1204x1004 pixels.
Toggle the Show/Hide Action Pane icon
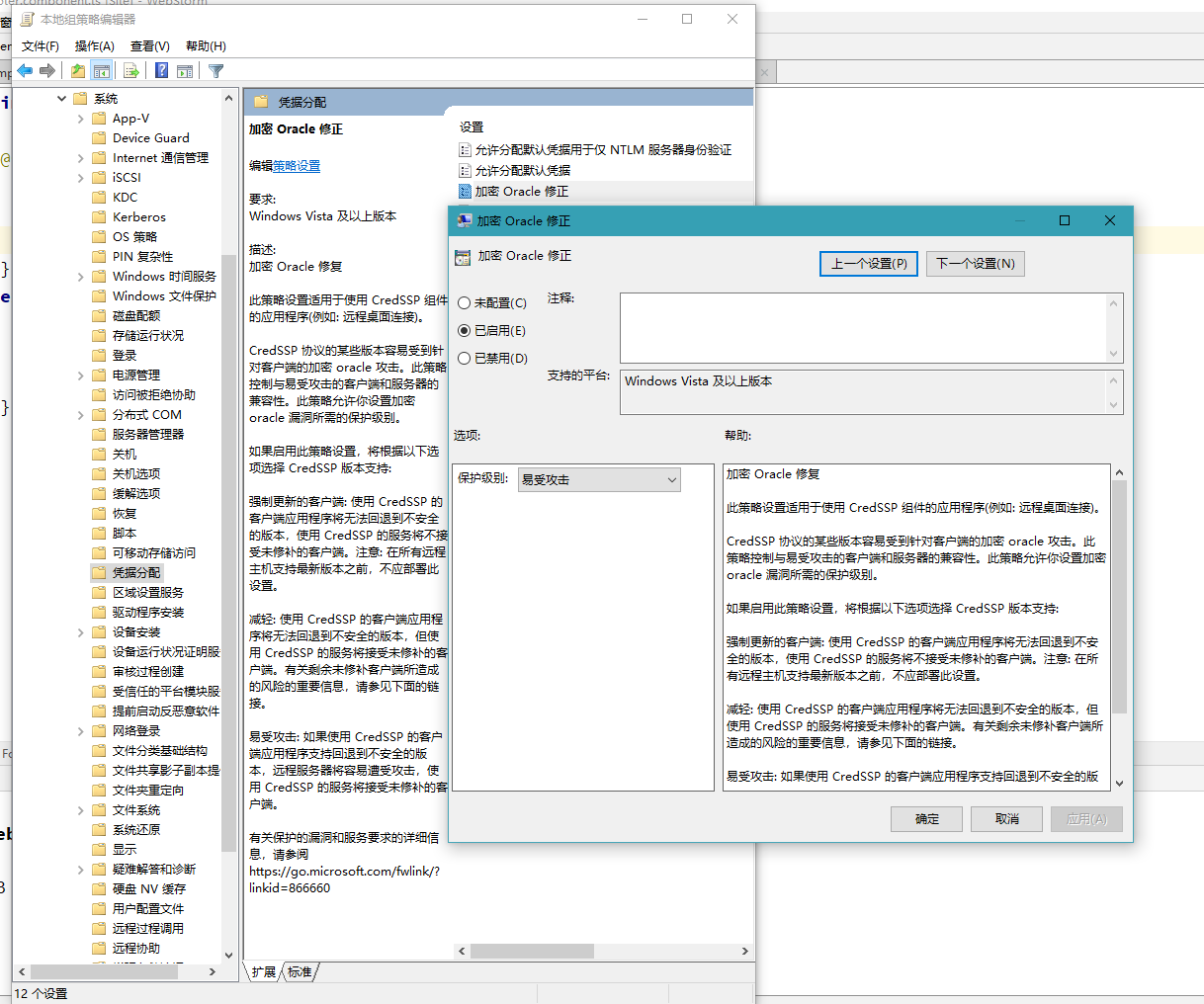[185, 71]
